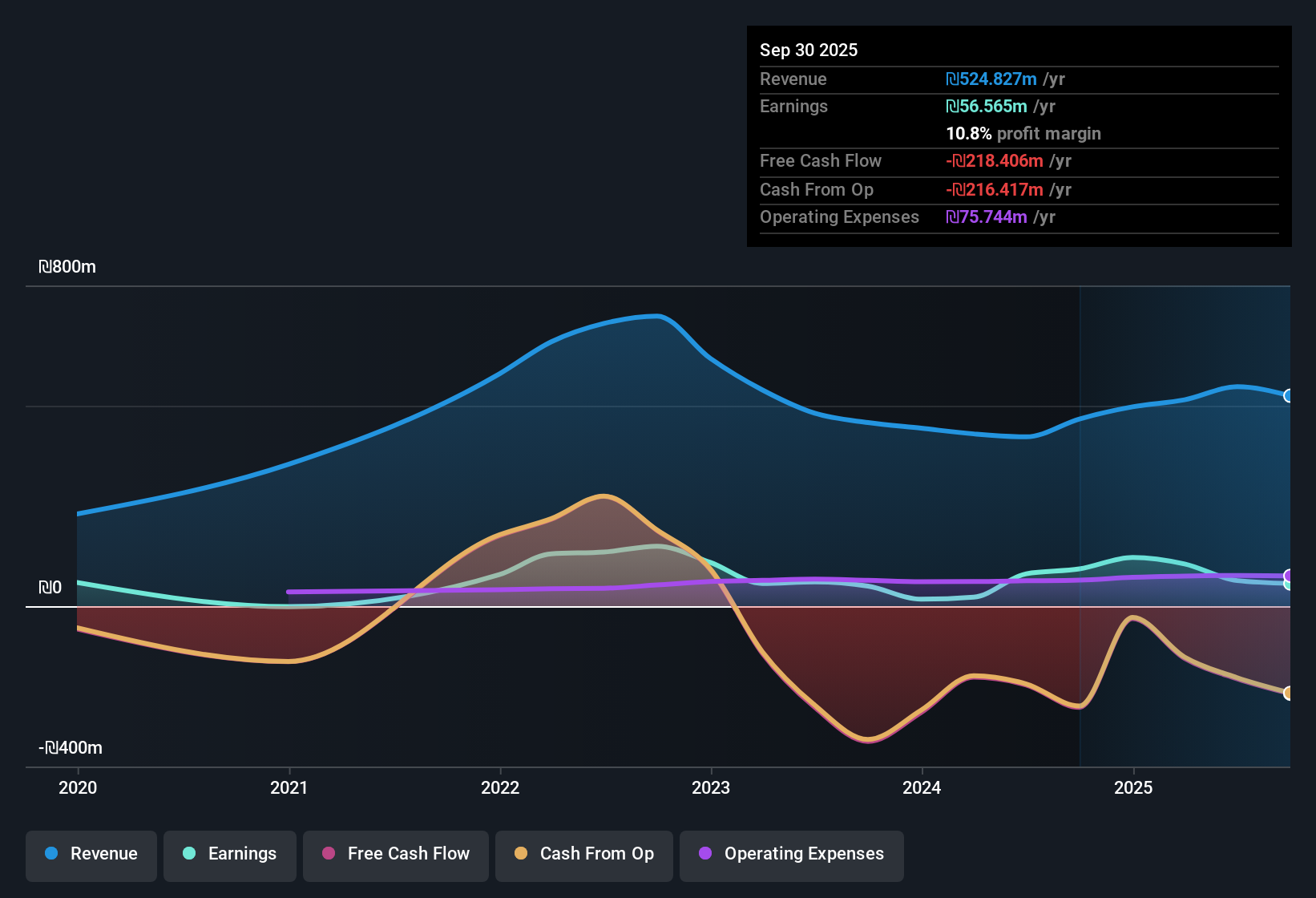Click the Operating Expenses endpoint marker

pyautogui.click(x=1289, y=576)
